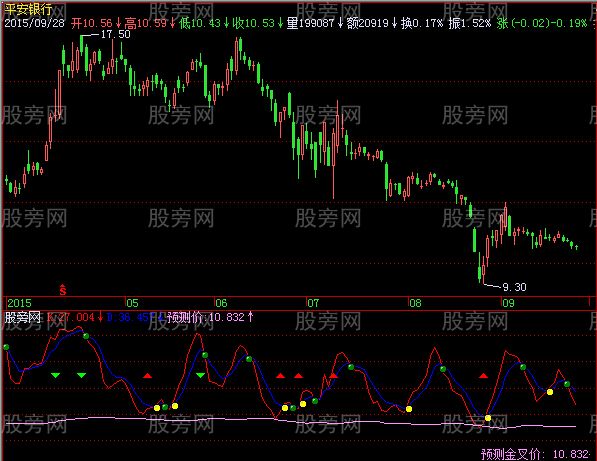Click the blue D value readout
Viewport: 597px width, 461px height.
134,317
